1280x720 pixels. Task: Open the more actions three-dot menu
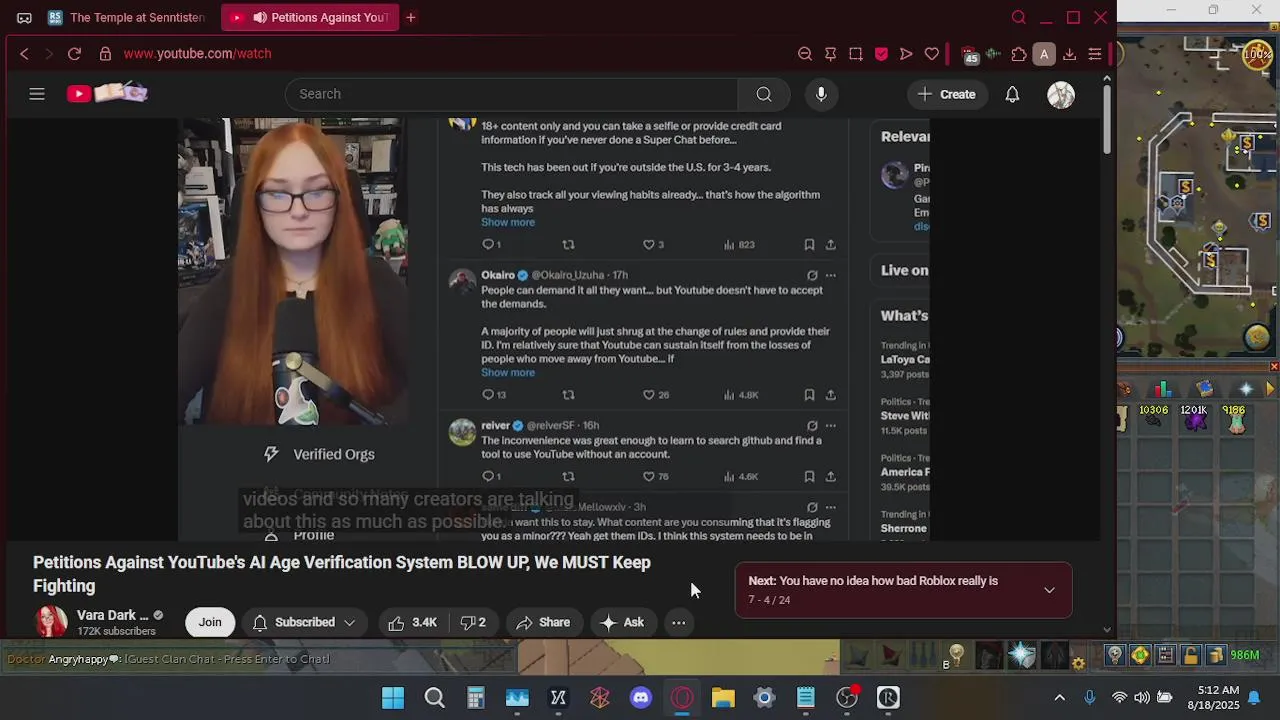click(679, 622)
